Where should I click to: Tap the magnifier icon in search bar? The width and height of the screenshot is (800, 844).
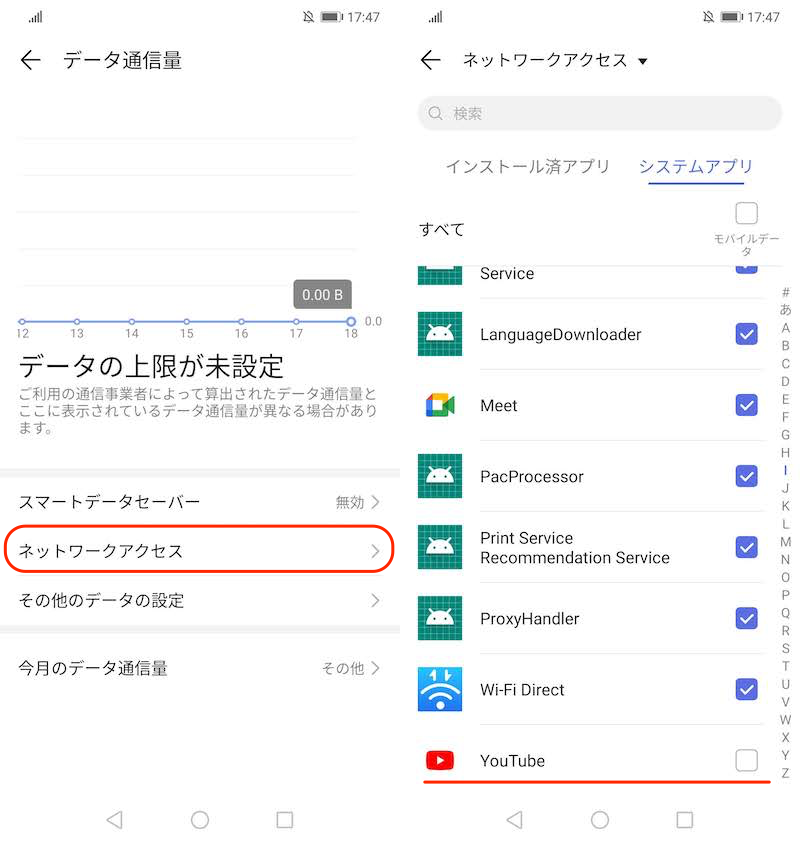pos(436,114)
